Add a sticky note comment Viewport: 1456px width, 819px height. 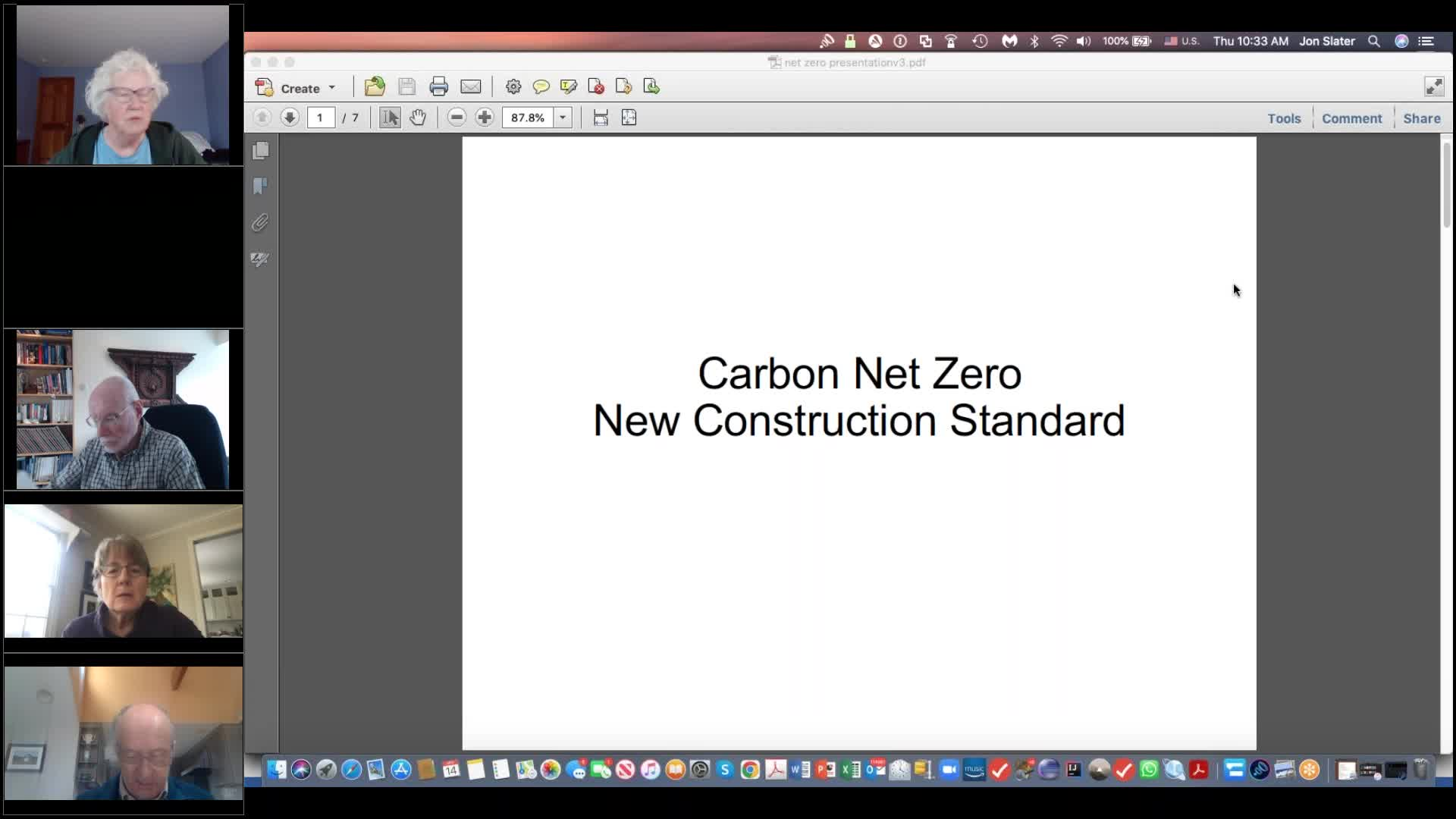tap(541, 87)
